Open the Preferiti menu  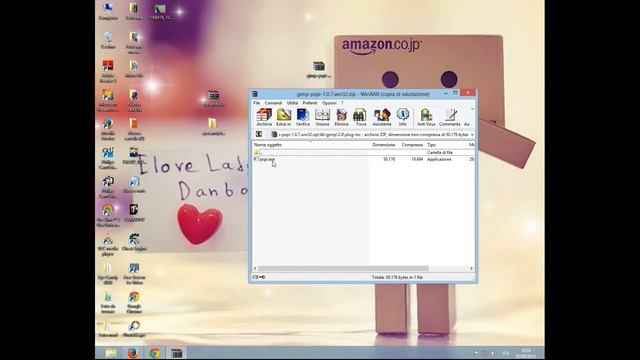(x=310, y=103)
